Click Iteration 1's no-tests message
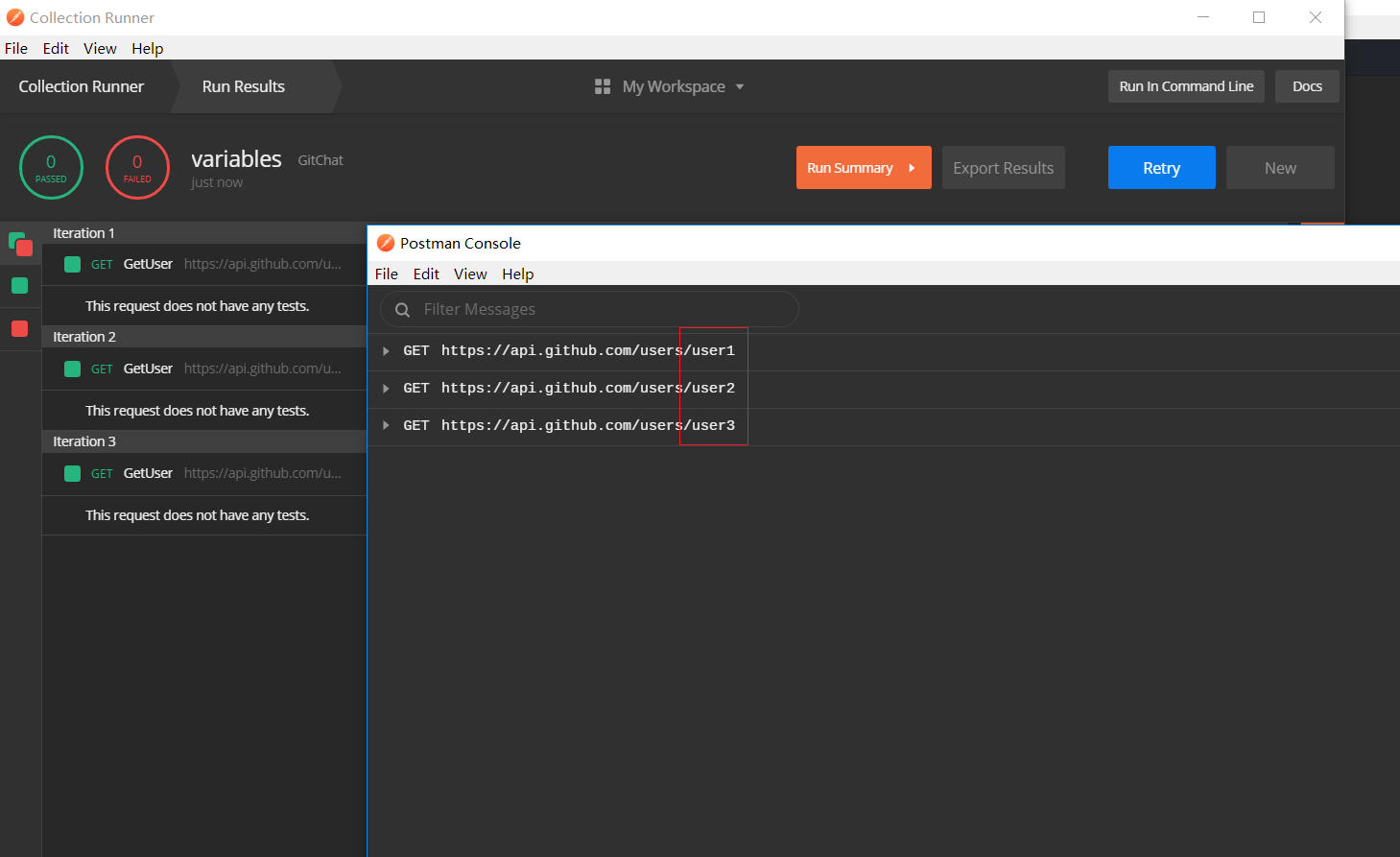This screenshot has height=857, width=1400. pyautogui.click(x=198, y=306)
